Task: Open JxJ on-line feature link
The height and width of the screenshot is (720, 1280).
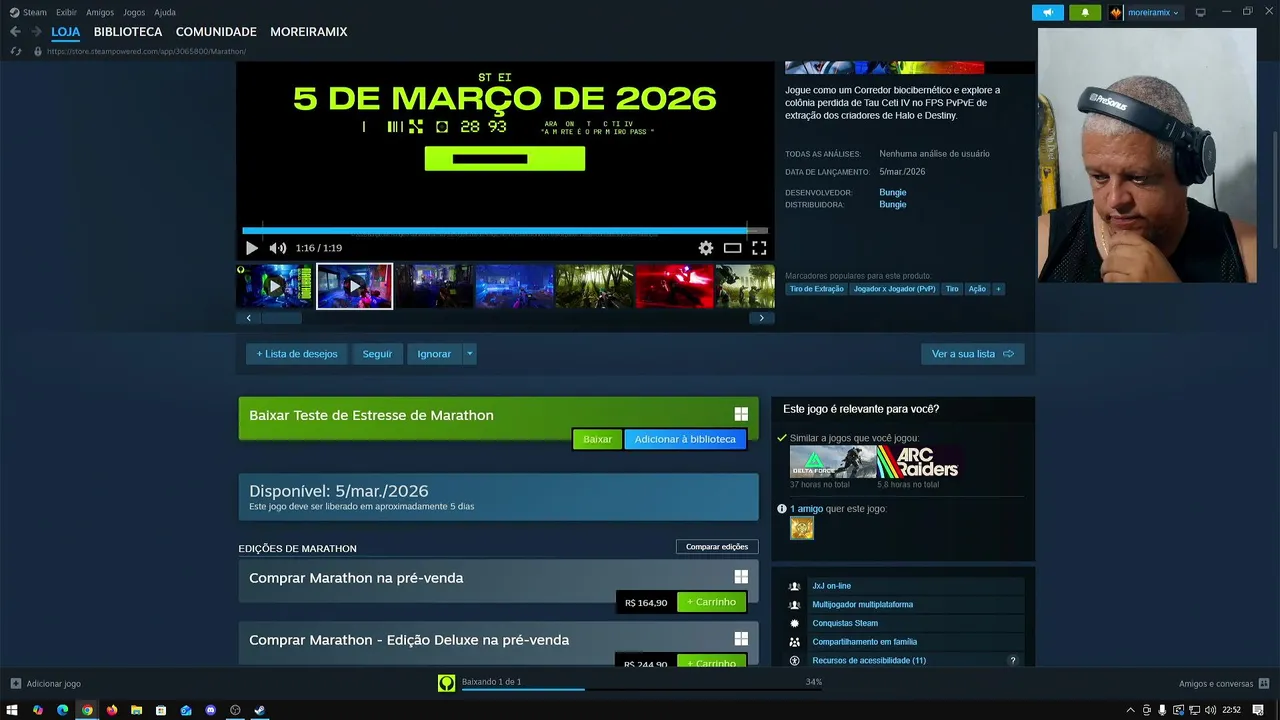Action: (x=831, y=586)
